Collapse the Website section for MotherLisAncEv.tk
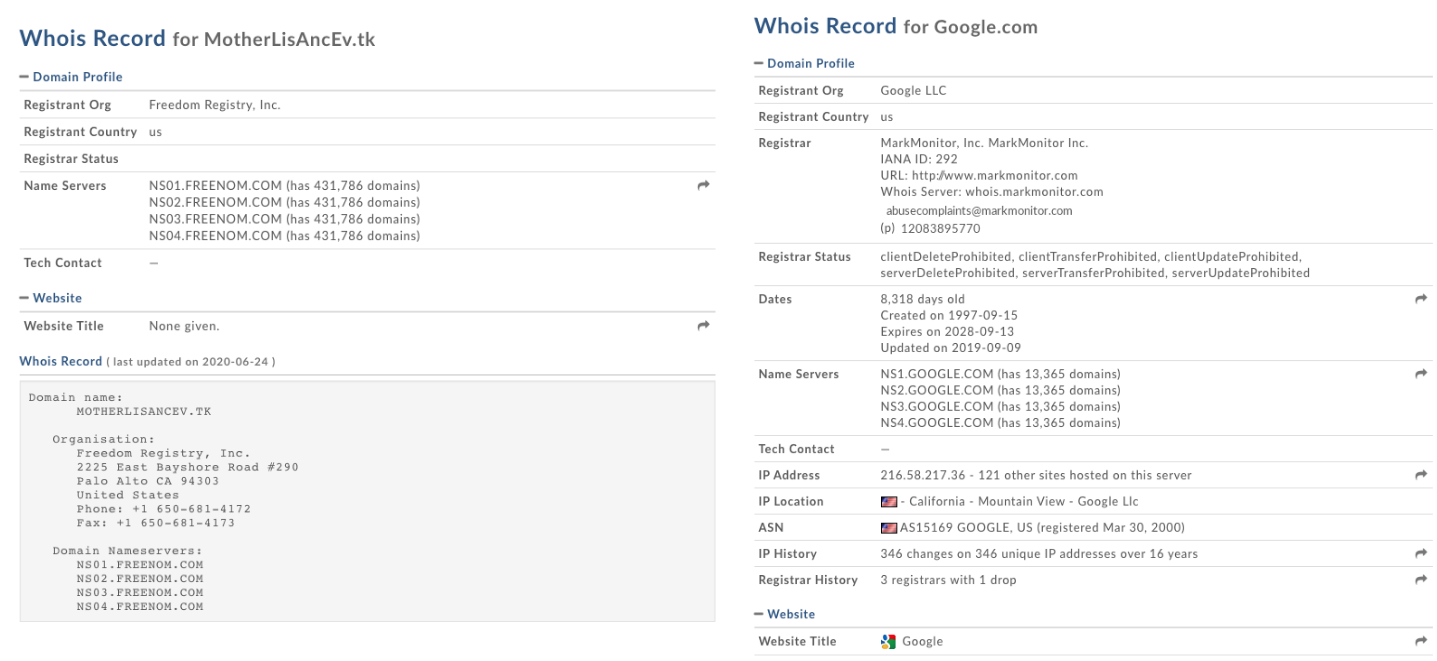 [x=51, y=298]
